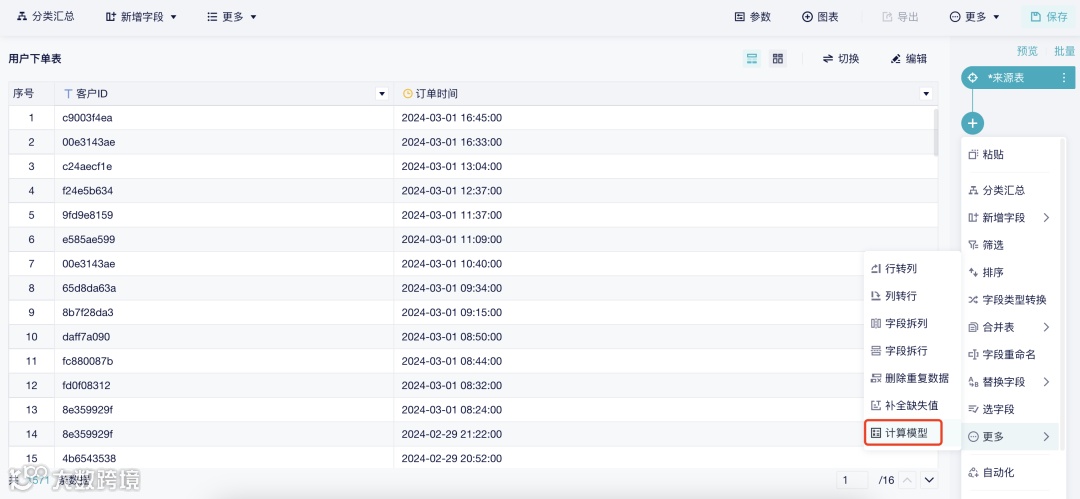Click the 切换 switch button

[x=841, y=59]
